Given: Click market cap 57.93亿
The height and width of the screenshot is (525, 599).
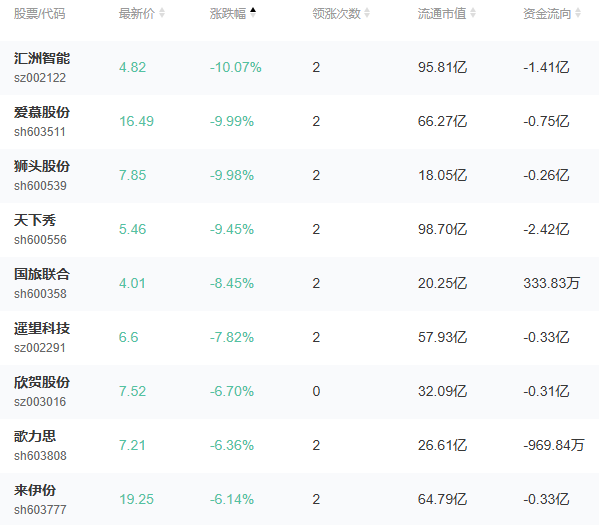Looking at the screenshot, I should coord(442,337).
